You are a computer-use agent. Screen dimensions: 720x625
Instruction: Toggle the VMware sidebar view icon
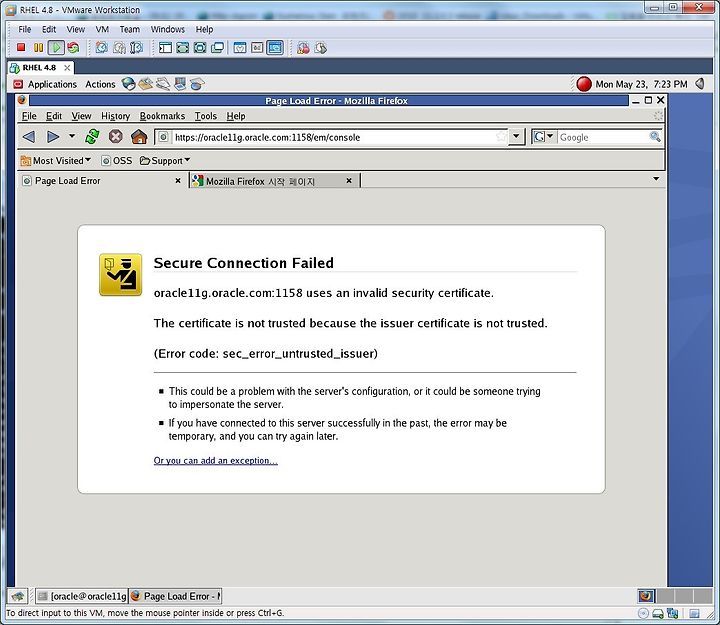tap(165, 48)
